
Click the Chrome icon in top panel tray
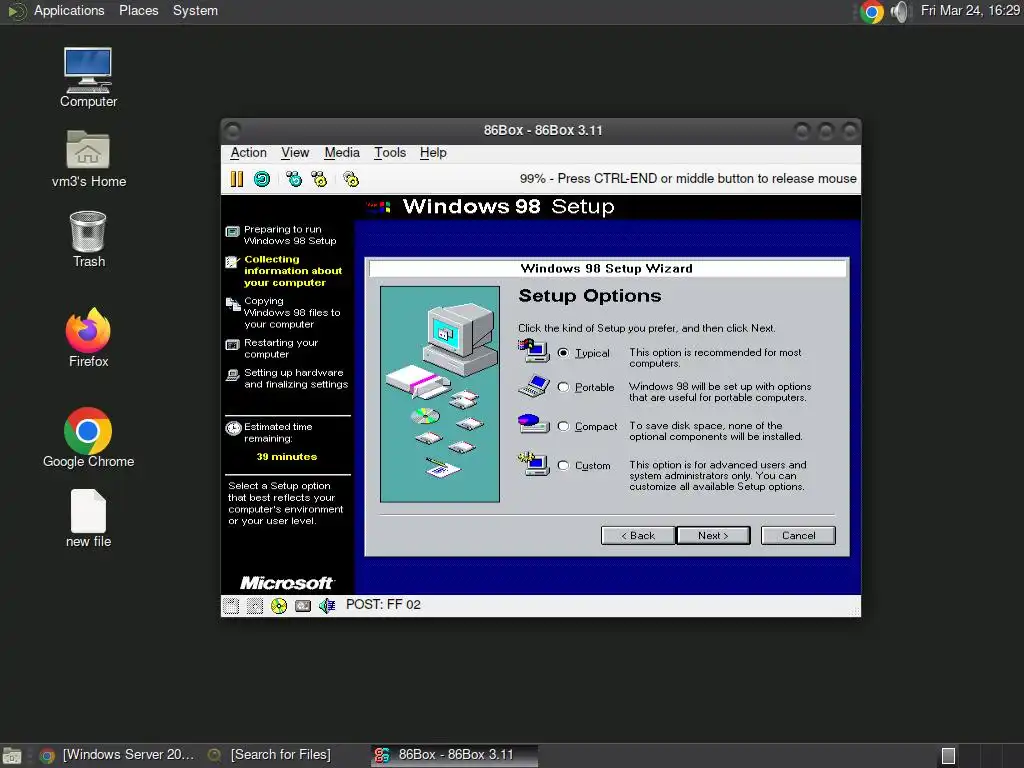tap(871, 12)
